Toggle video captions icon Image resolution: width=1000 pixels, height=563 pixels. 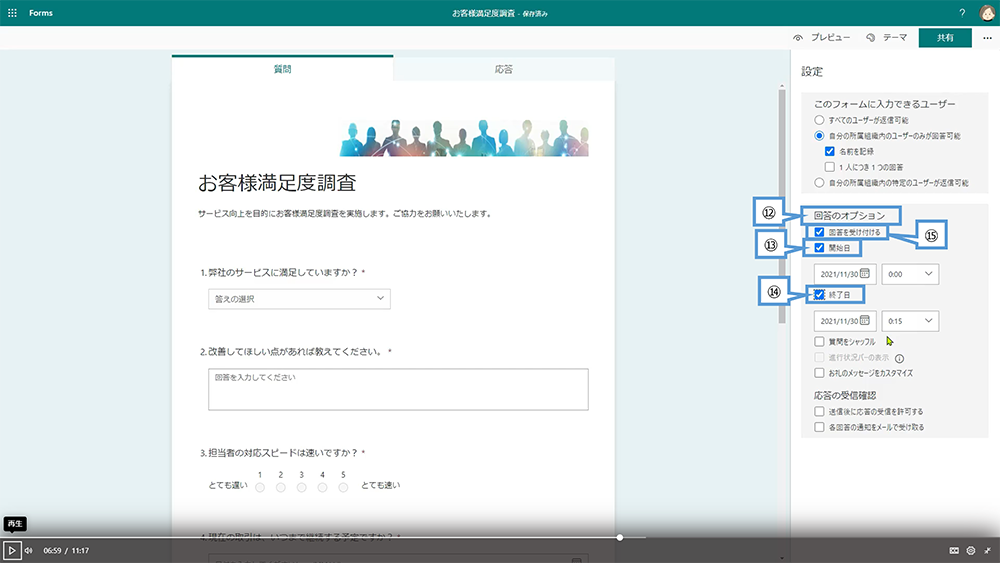(954, 550)
